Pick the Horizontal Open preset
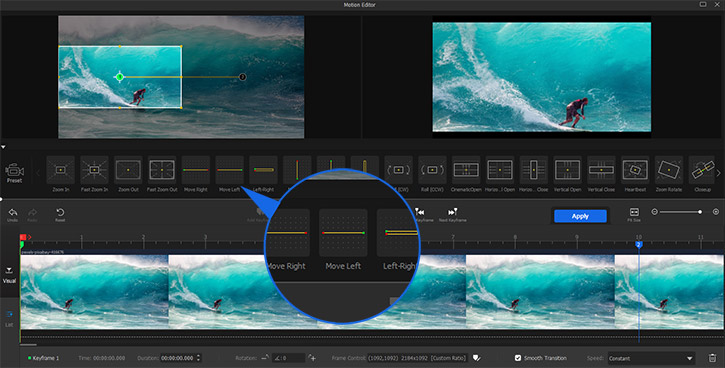 [500, 170]
